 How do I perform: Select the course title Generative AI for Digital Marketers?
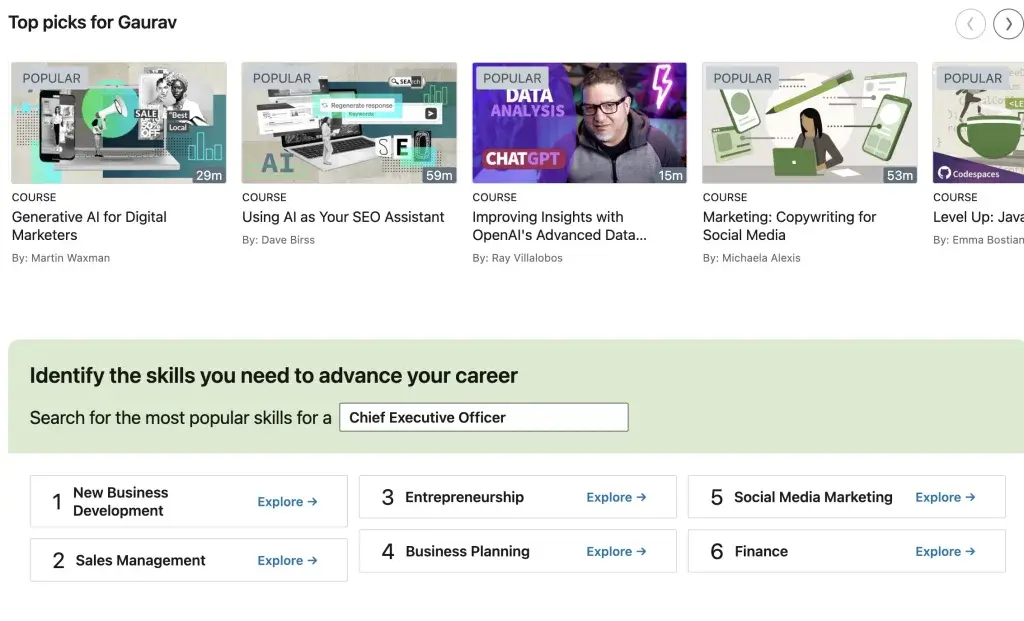coord(90,226)
